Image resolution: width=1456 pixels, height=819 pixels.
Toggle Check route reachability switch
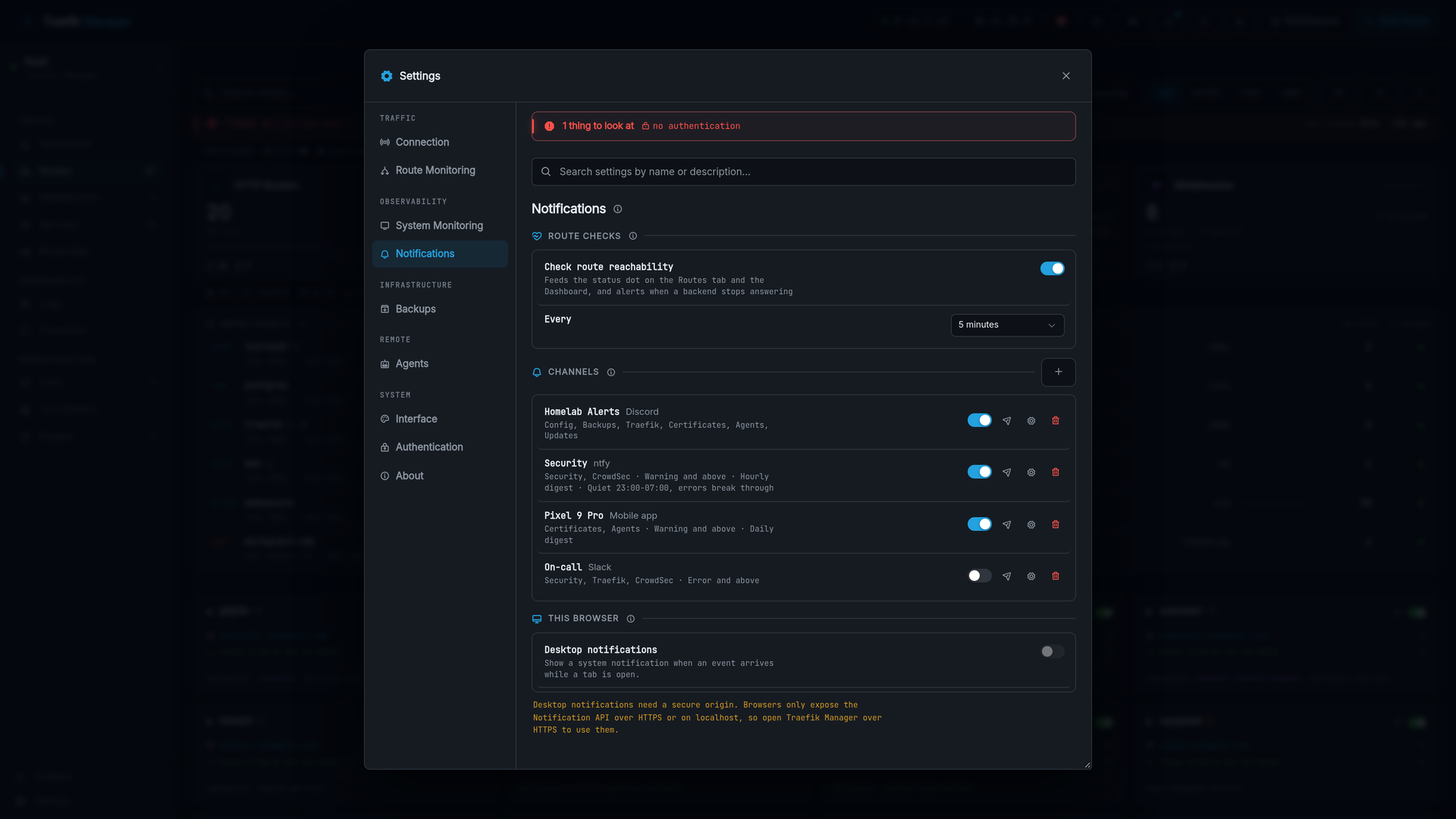1052,268
